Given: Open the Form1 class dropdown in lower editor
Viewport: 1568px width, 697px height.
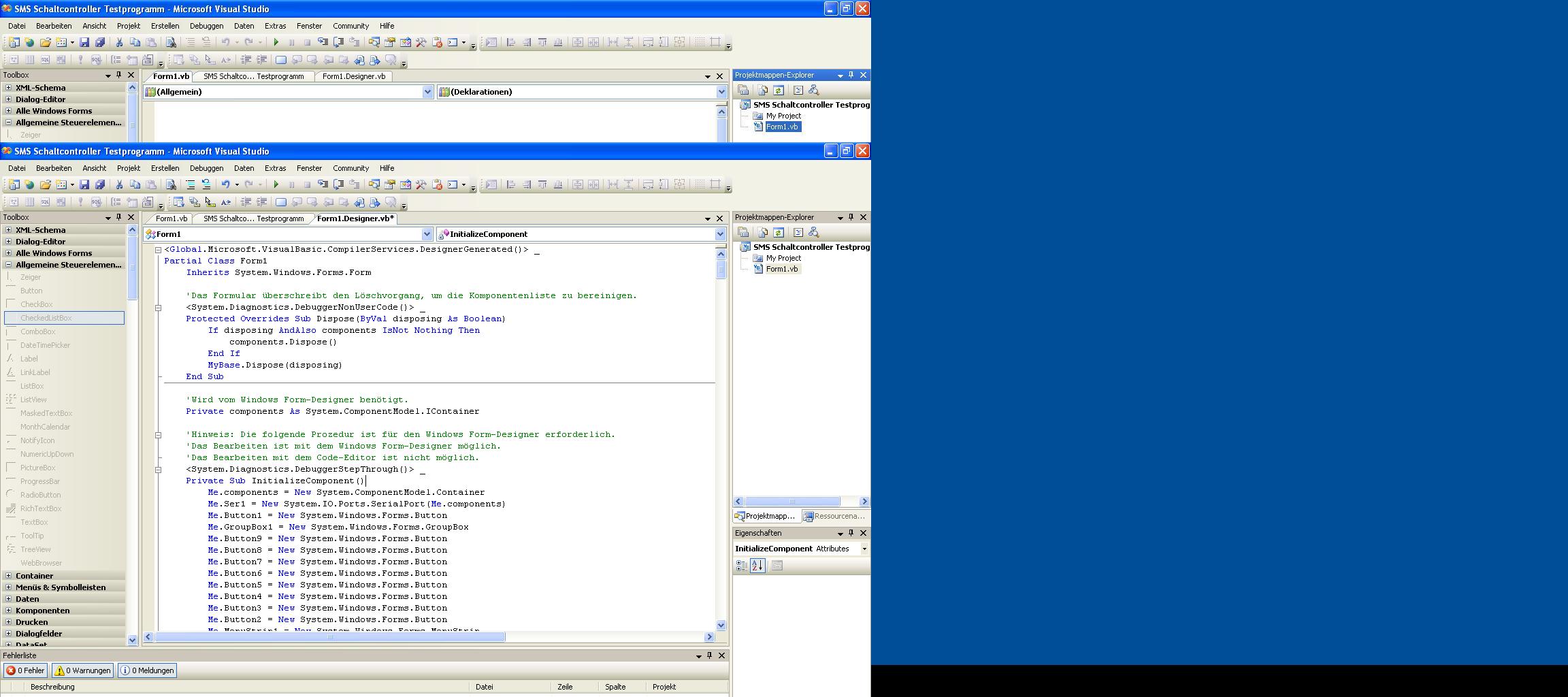Looking at the screenshot, I should coord(427,234).
